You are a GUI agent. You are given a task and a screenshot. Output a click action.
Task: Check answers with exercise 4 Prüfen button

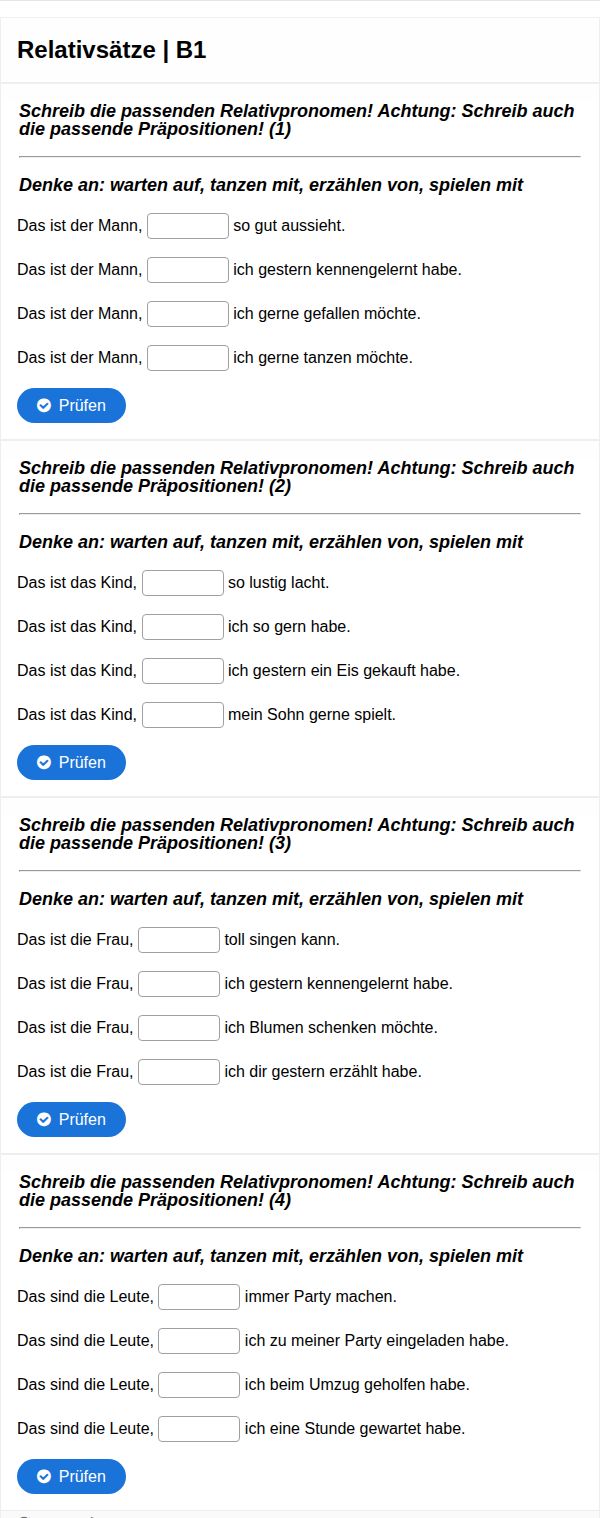(x=71, y=1476)
